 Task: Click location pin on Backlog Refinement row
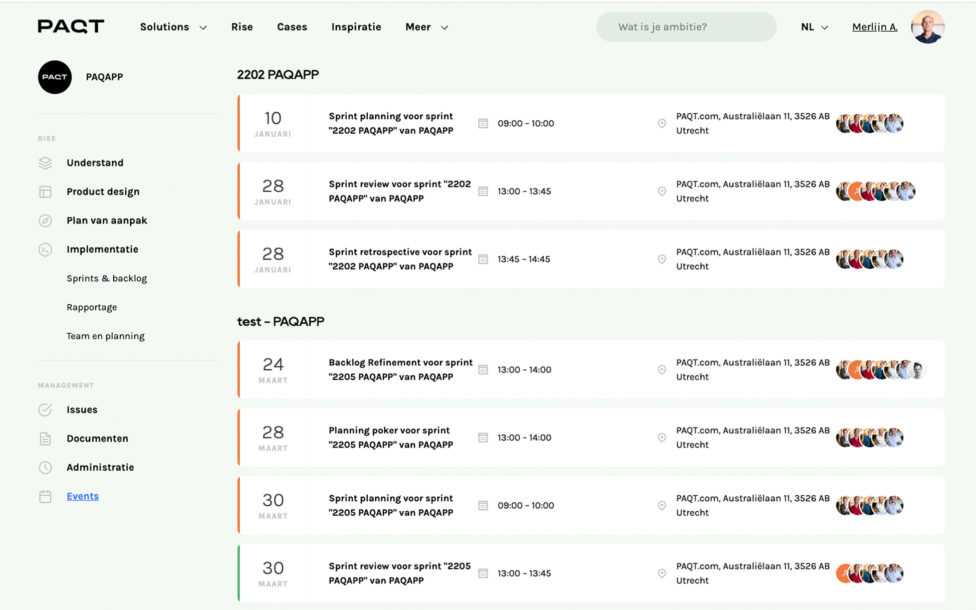point(662,370)
